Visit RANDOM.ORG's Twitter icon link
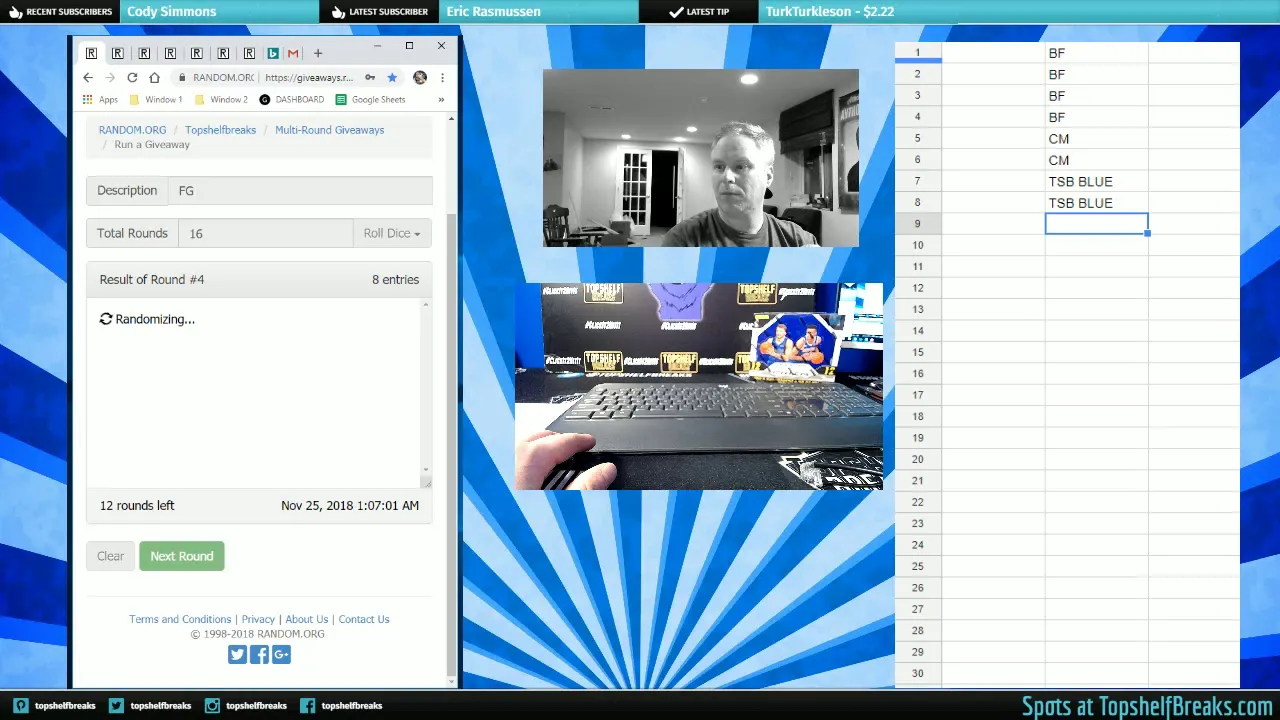 click(x=237, y=654)
